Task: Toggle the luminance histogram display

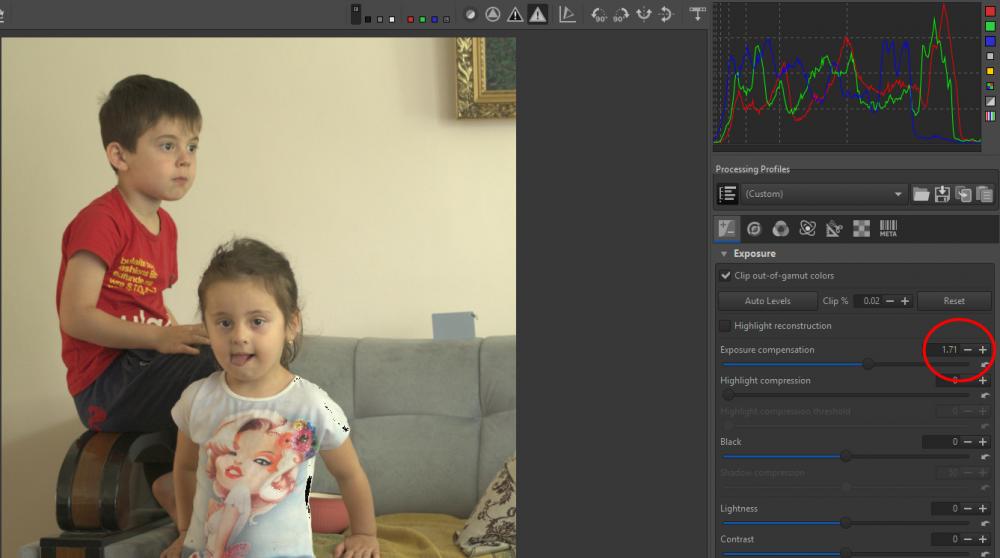Action: point(990,56)
